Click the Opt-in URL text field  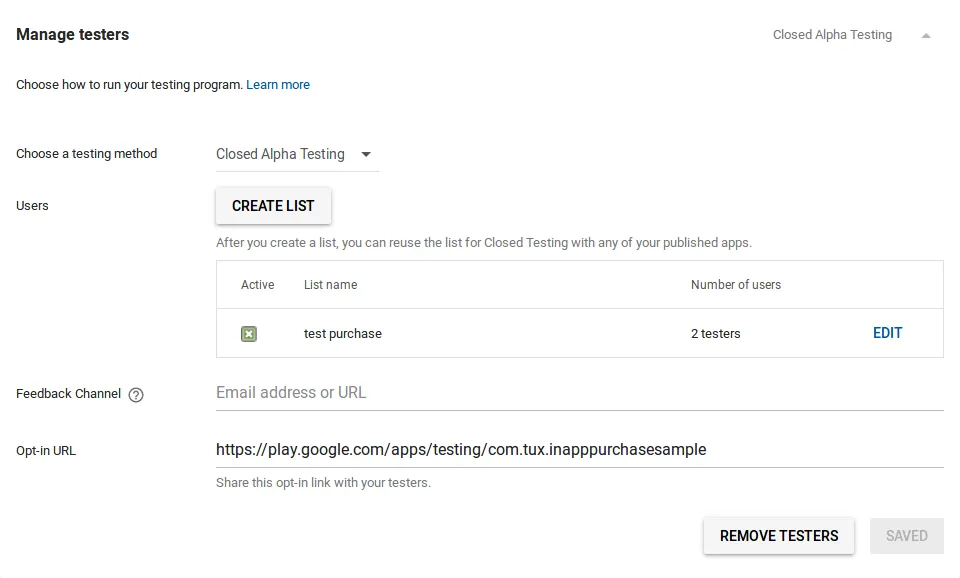coord(579,450)
